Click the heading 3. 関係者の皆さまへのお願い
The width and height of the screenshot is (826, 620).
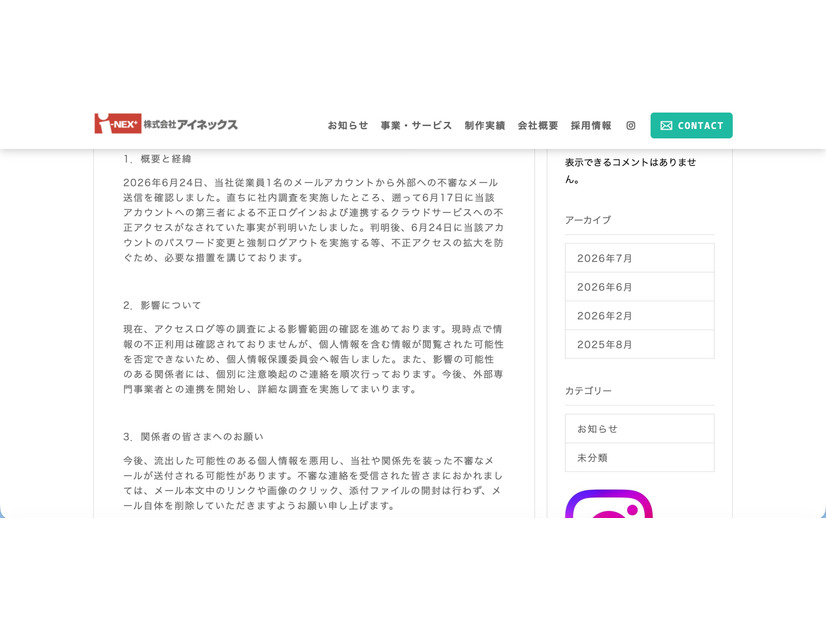pos(193,437)
